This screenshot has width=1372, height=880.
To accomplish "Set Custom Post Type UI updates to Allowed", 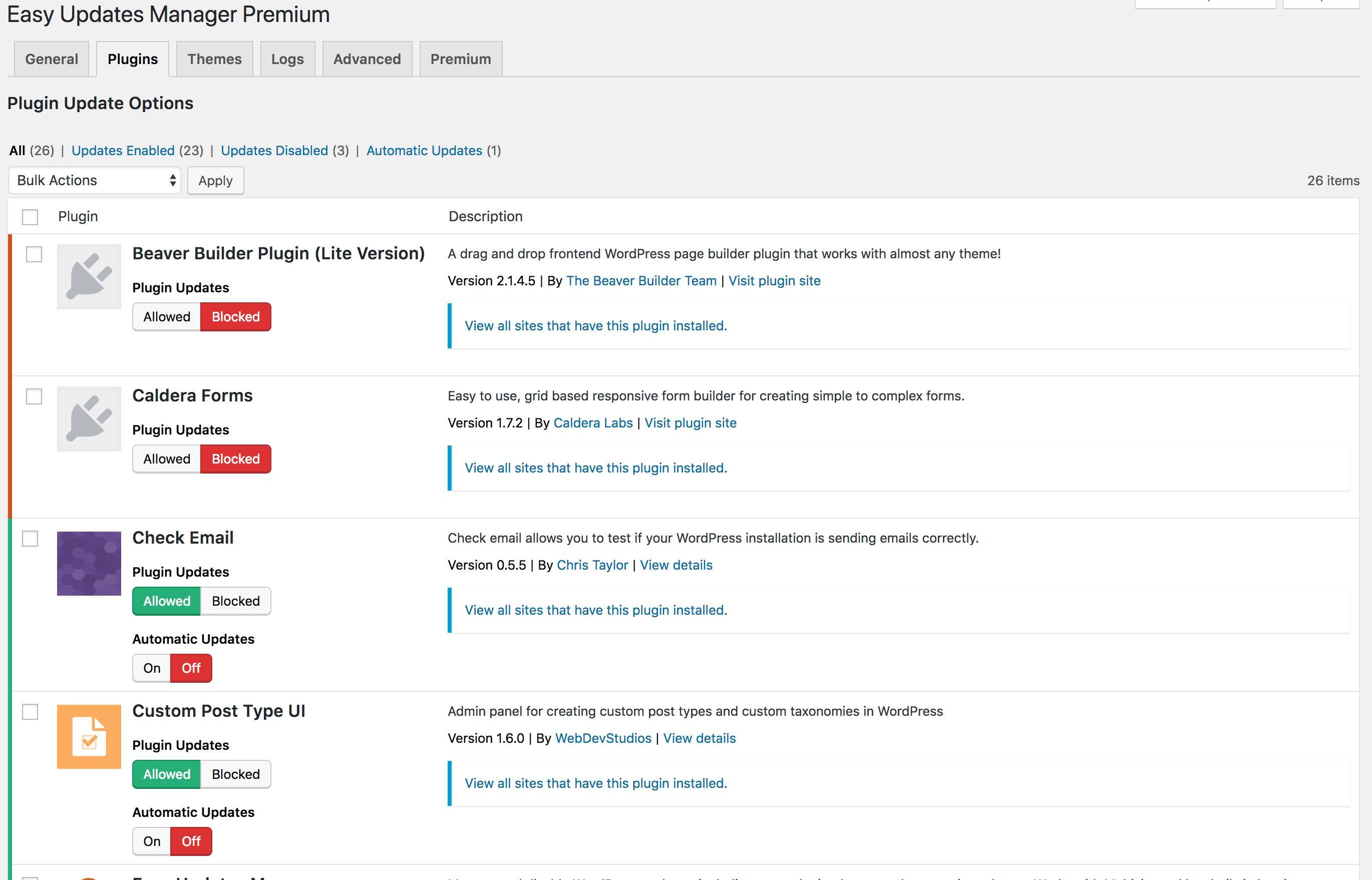I will [167, 774].
